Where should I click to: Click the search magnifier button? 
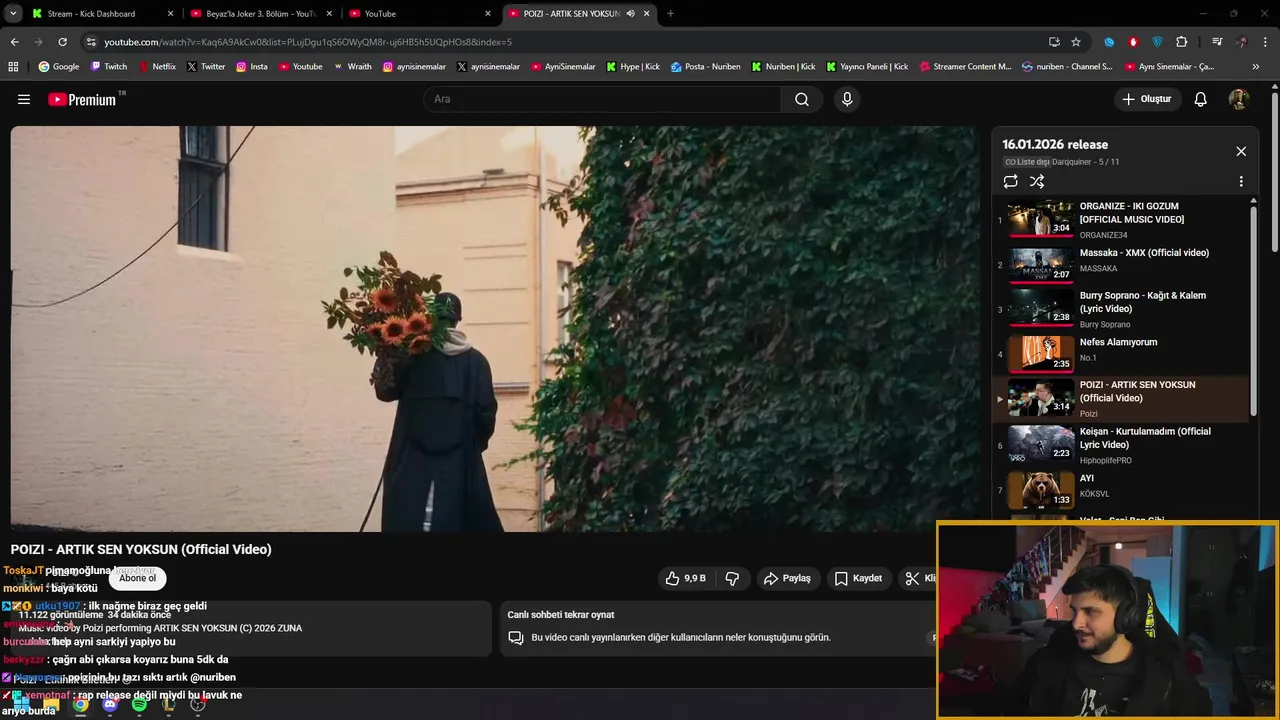tap(802, 99)
